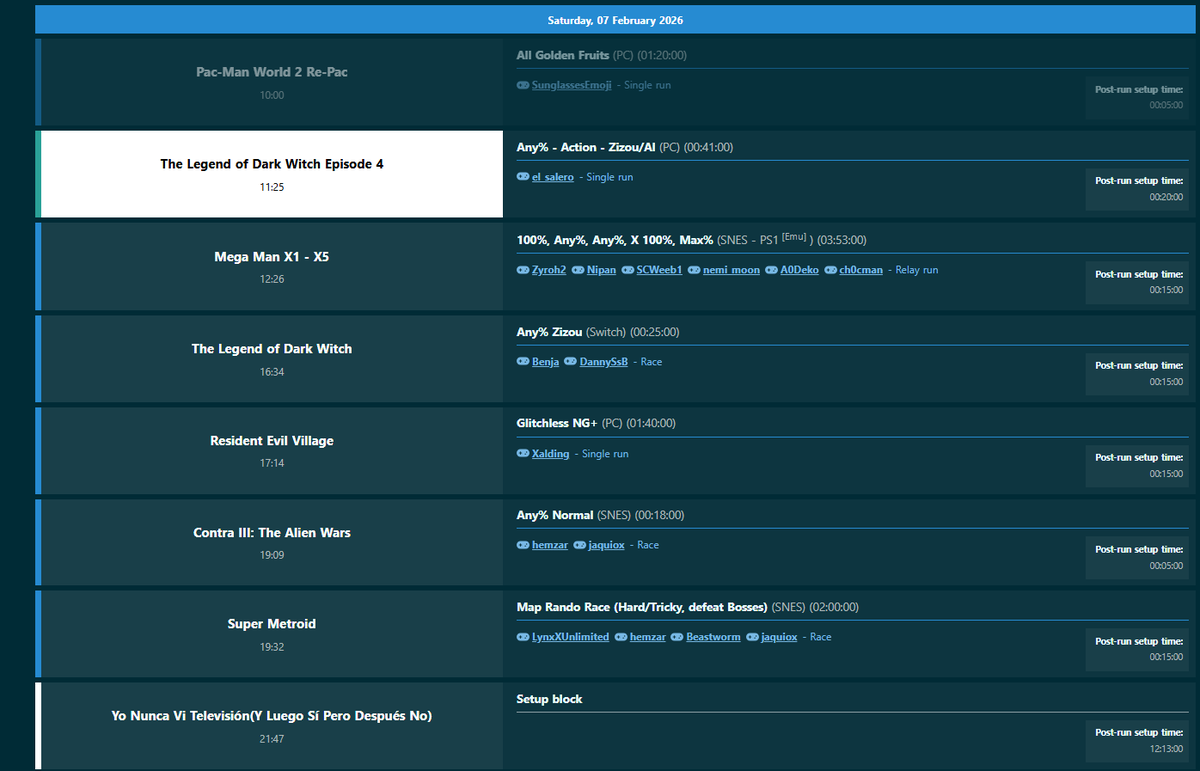Open ch0cman runner link
Image resolution: width=1200 pixels, height=771 pixels.
coord(861,270)
